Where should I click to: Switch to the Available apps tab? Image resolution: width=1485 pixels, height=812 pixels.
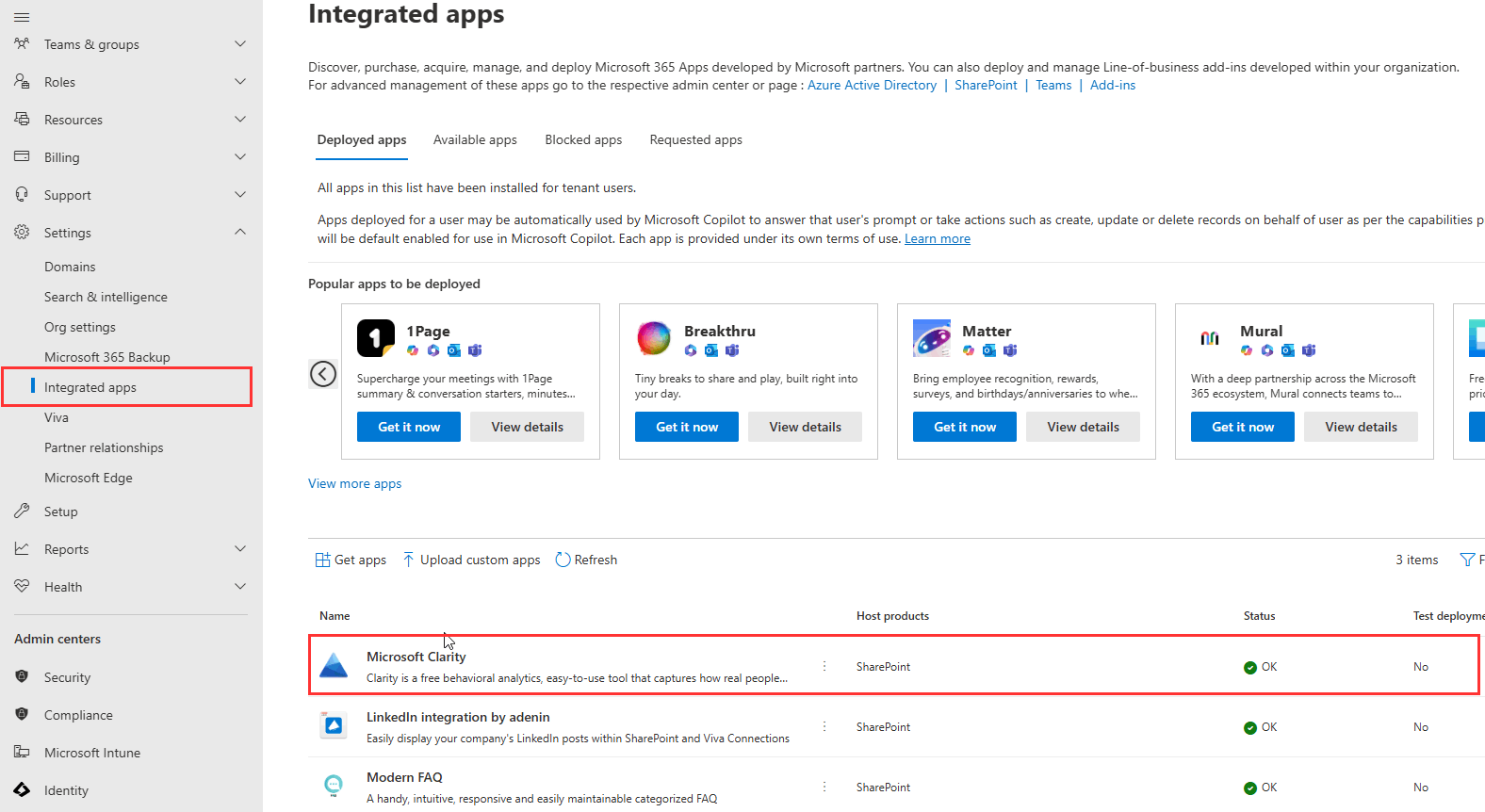point(475,139)
